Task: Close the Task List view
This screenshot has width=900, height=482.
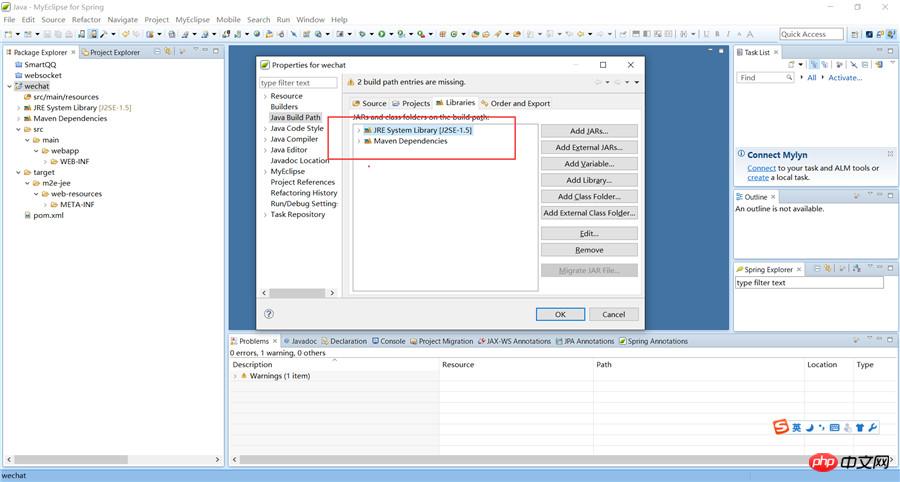Action: (x=776, y=52)
